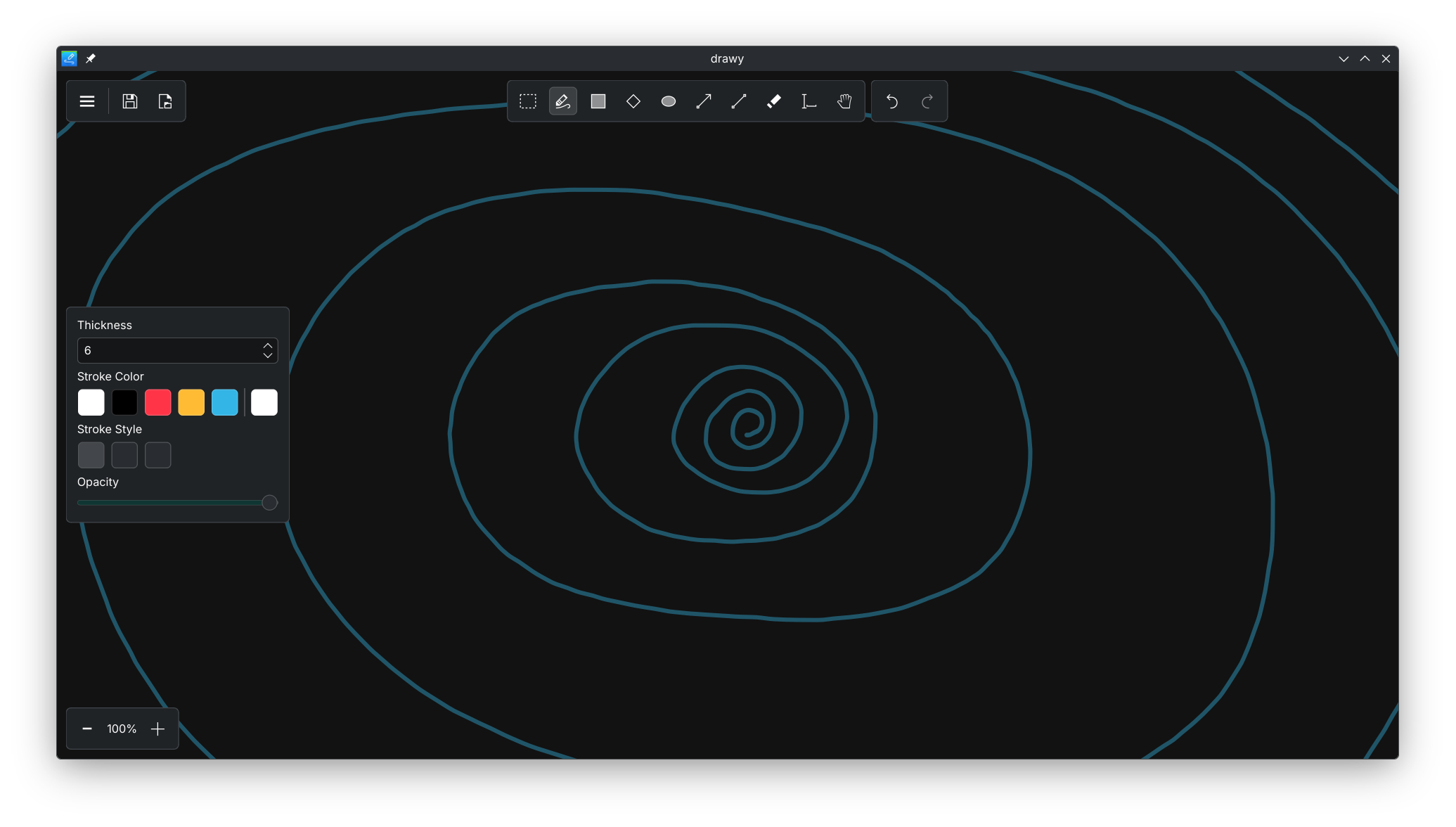Decrease thickness with the down arrow

pos(268,356)
